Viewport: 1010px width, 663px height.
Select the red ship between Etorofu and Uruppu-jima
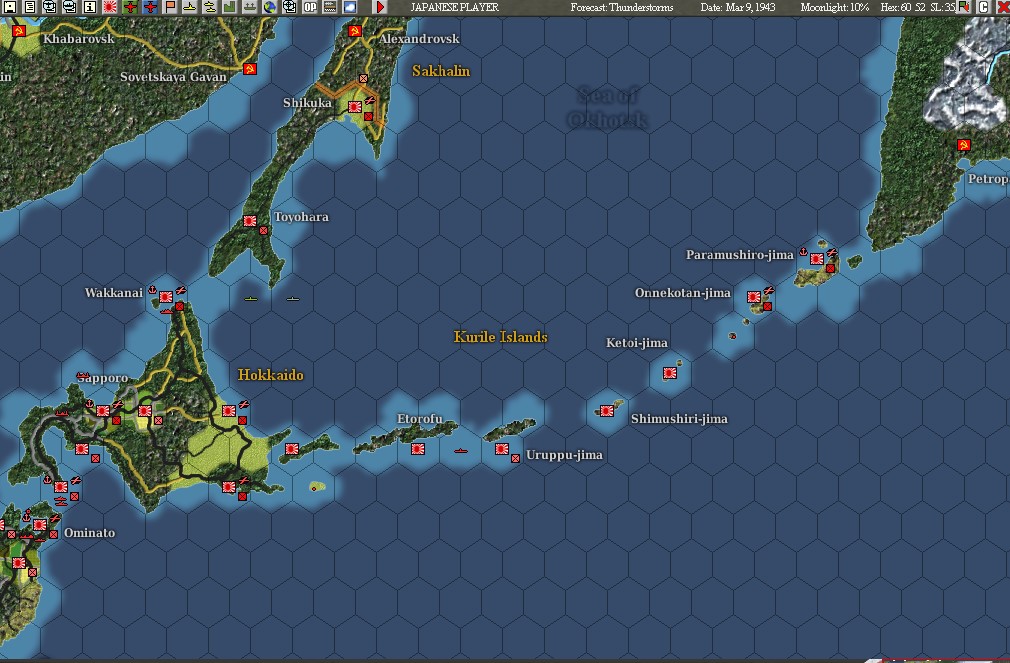coord(461,450)
